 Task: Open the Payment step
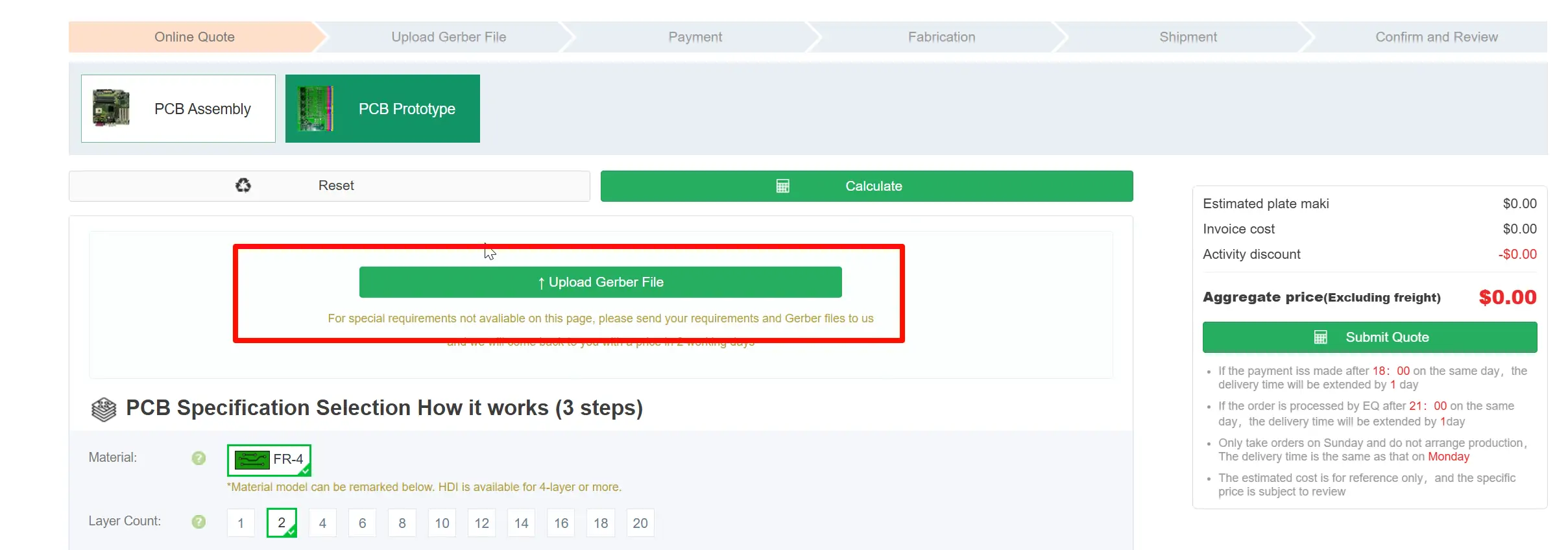[x=695, y=37]
